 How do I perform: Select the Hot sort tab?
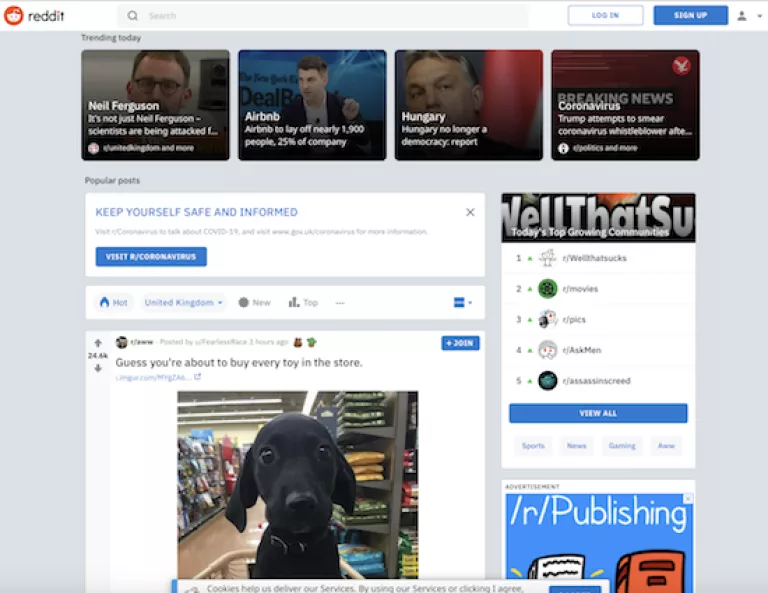click(x=114, y=303)
